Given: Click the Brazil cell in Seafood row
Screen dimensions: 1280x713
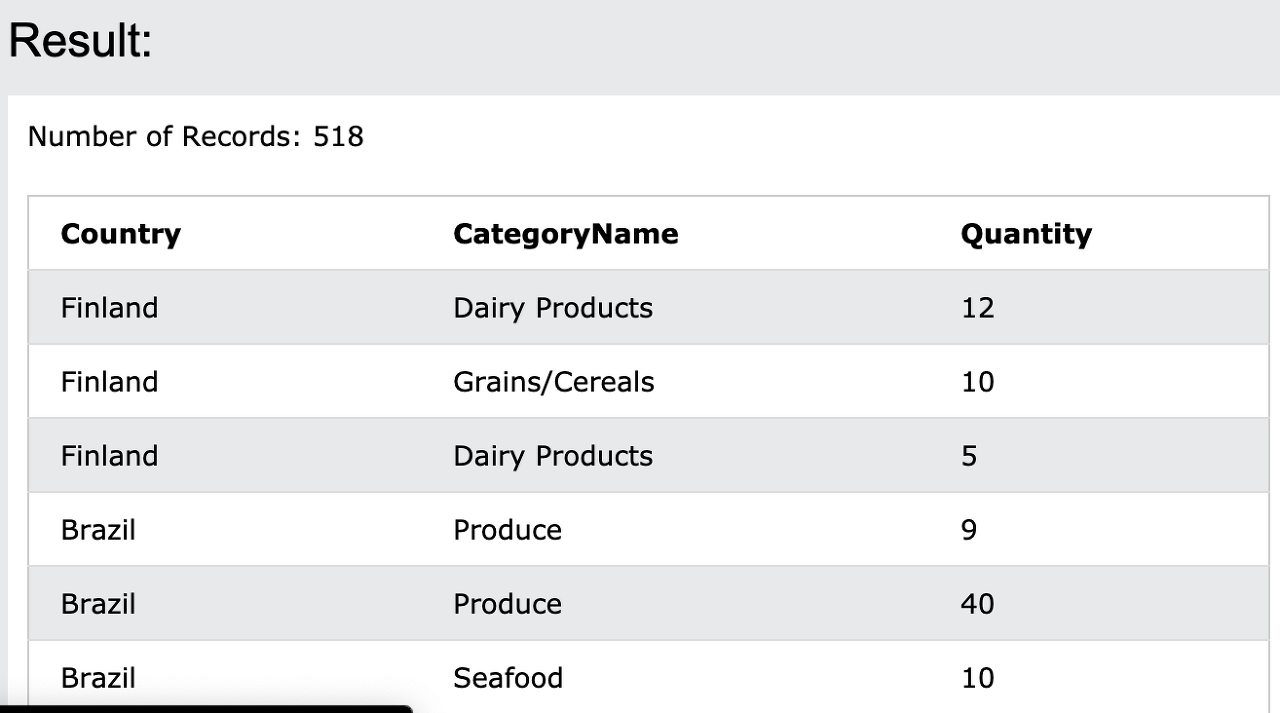Looking at the screenshot, I should tap(98, 678).
